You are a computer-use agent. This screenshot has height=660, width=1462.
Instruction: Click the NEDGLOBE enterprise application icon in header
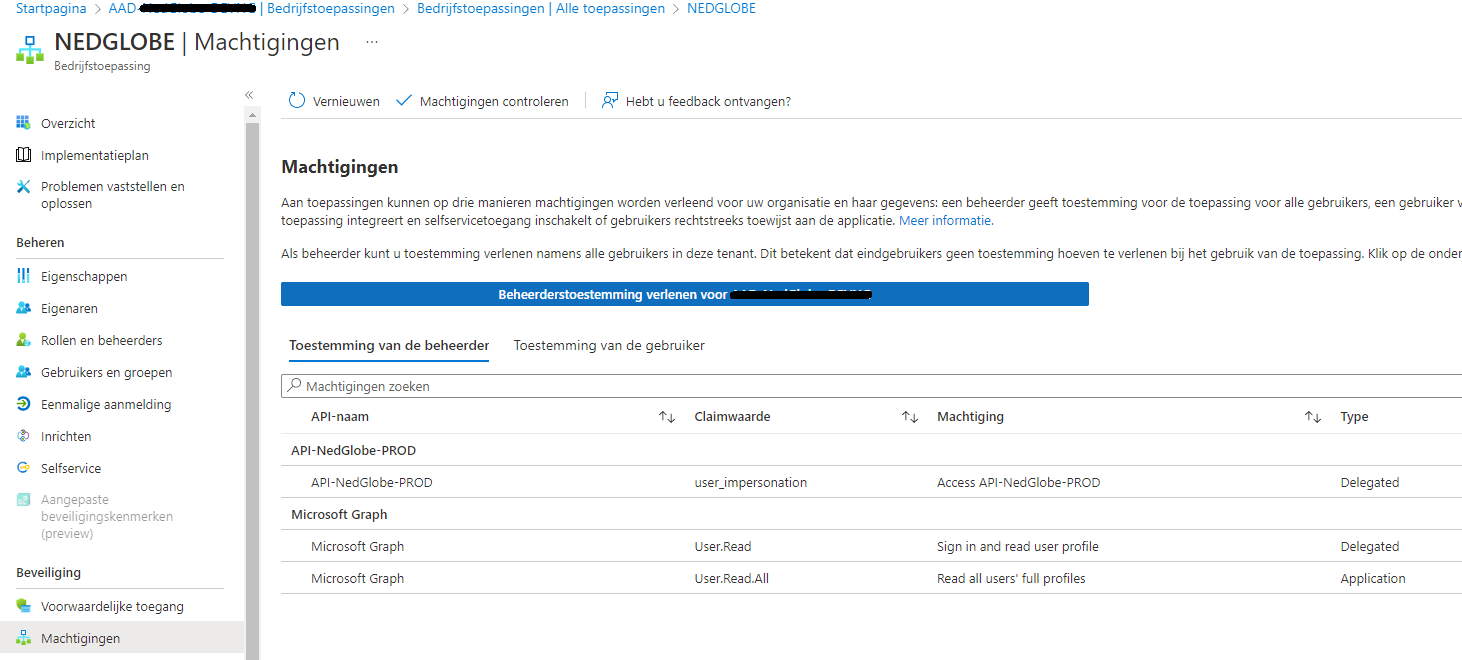point(30,49)
